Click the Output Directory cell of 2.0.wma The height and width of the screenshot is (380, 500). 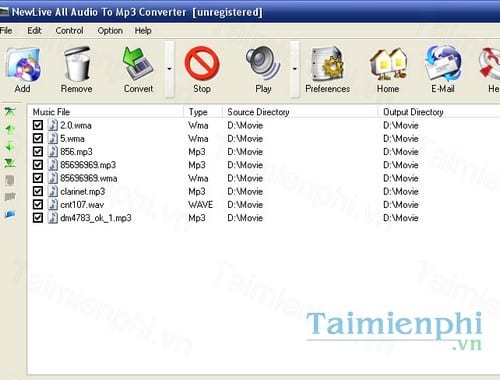(401, 125)
